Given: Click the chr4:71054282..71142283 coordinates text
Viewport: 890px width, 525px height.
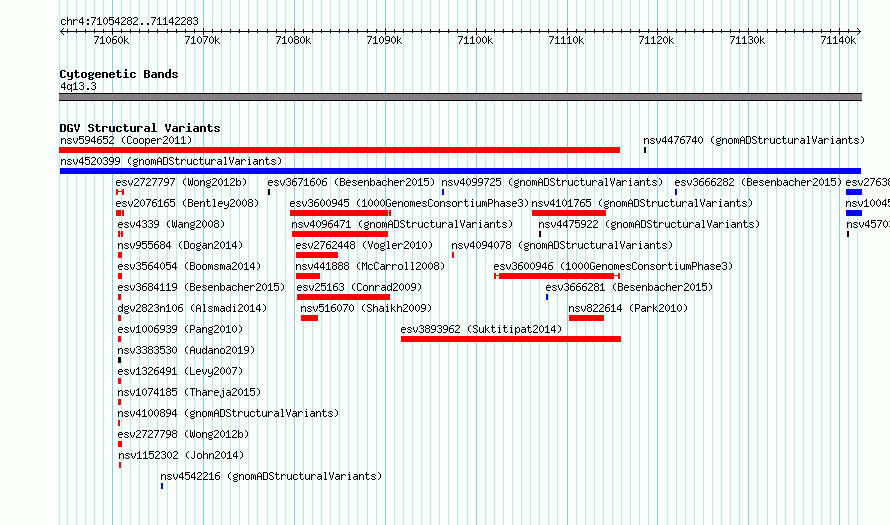Looking at the screenshot, I should 129,21.
